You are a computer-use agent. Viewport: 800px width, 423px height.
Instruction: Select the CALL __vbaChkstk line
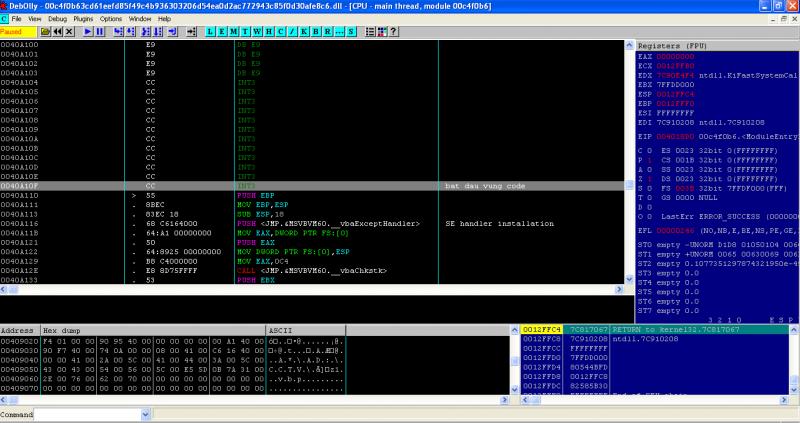click(x=312, y=270)
